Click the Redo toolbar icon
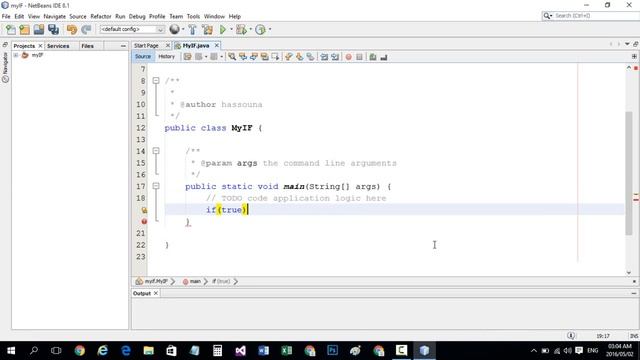This screenshot has width=640, height=360. click(x=86, y=29)
